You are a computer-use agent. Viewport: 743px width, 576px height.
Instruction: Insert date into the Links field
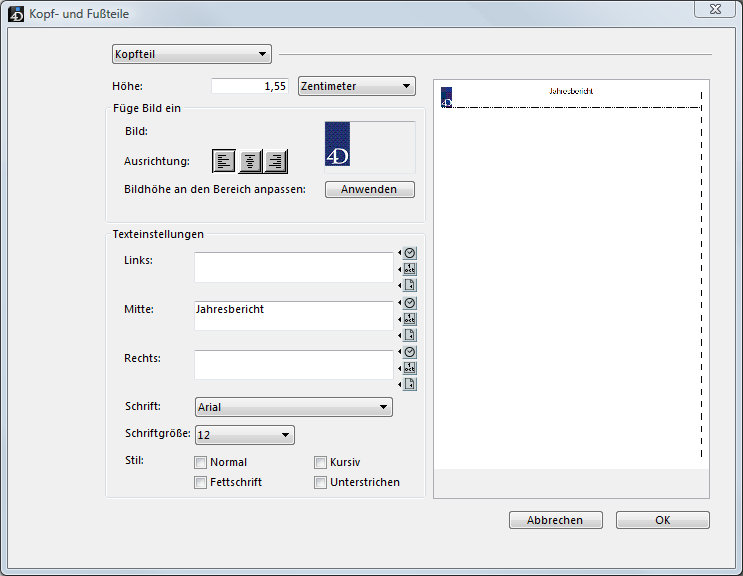(x=409, y=269)
